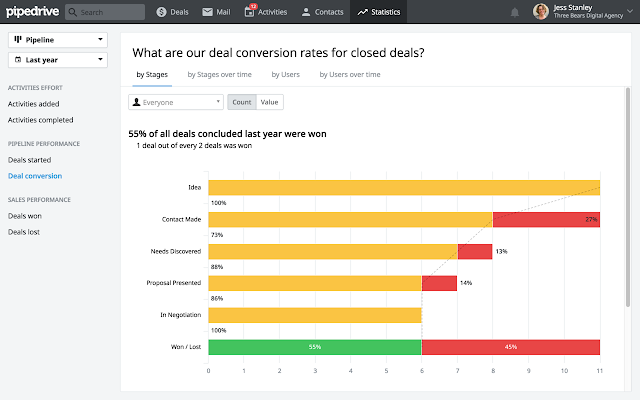Click the green 55% won bar
The height and width of the screenshot is (400, 640).
pos(315,347)
